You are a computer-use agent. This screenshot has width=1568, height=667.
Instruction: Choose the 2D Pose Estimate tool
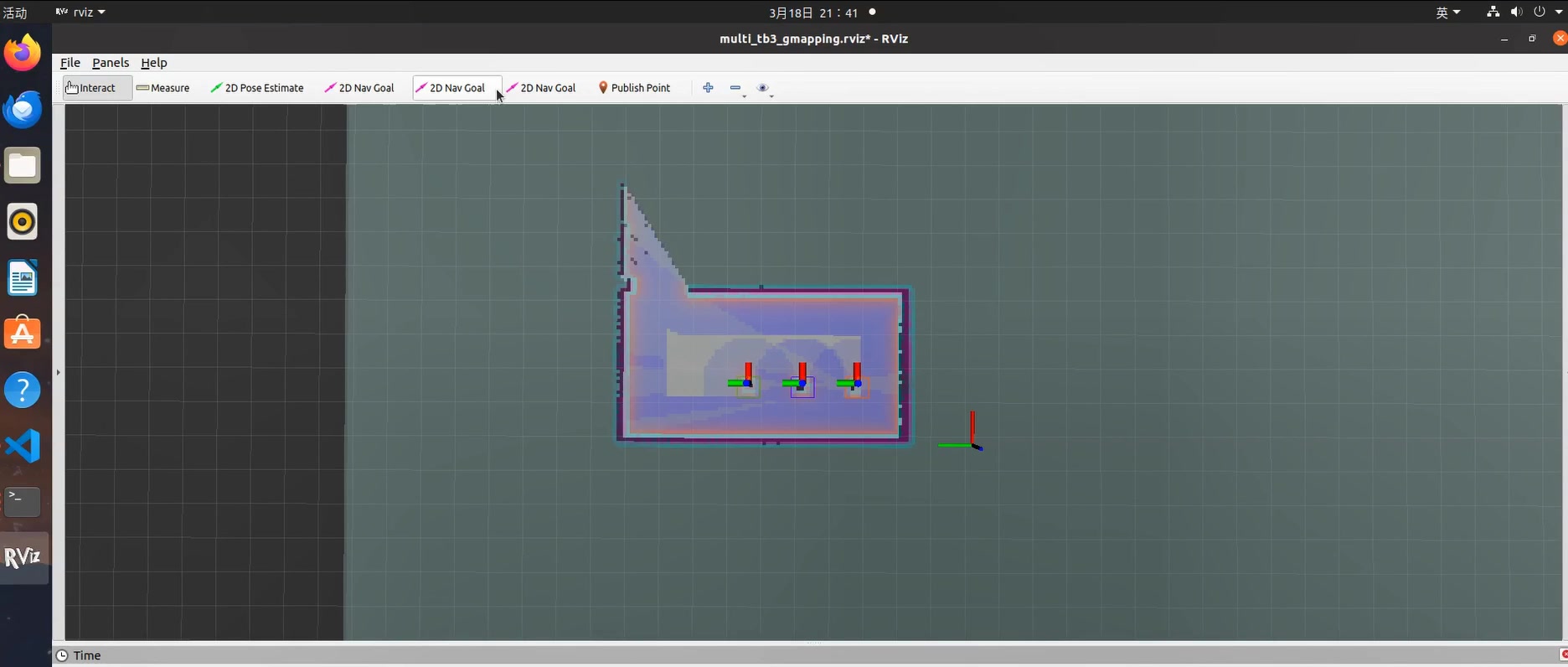(257, 88)
